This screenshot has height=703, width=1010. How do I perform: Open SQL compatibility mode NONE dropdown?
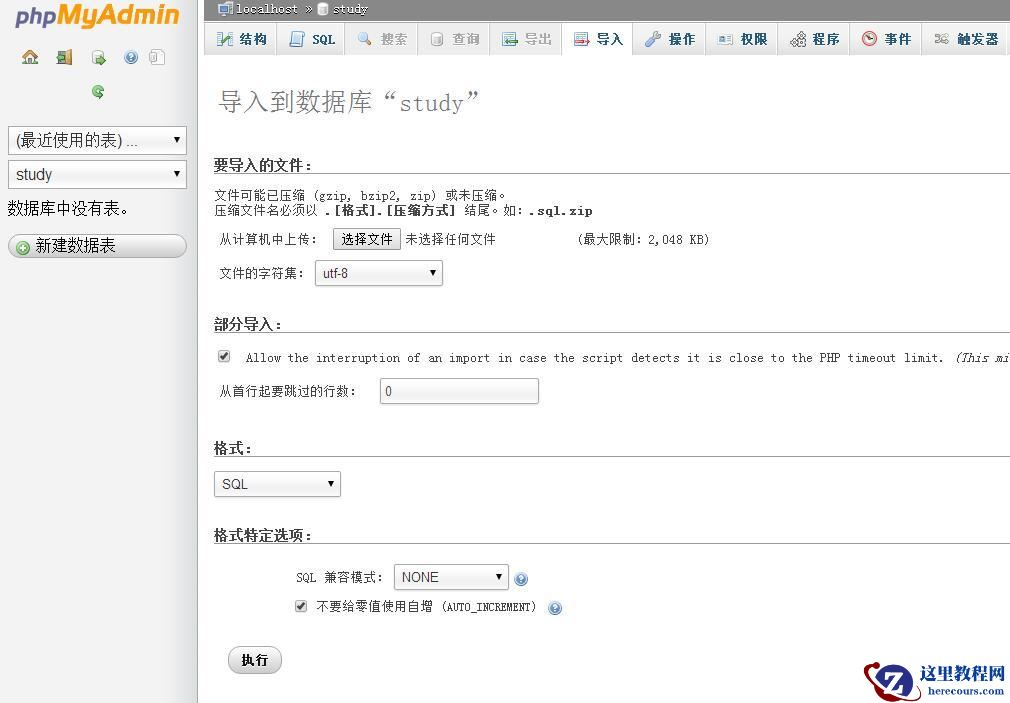(451, 577)
